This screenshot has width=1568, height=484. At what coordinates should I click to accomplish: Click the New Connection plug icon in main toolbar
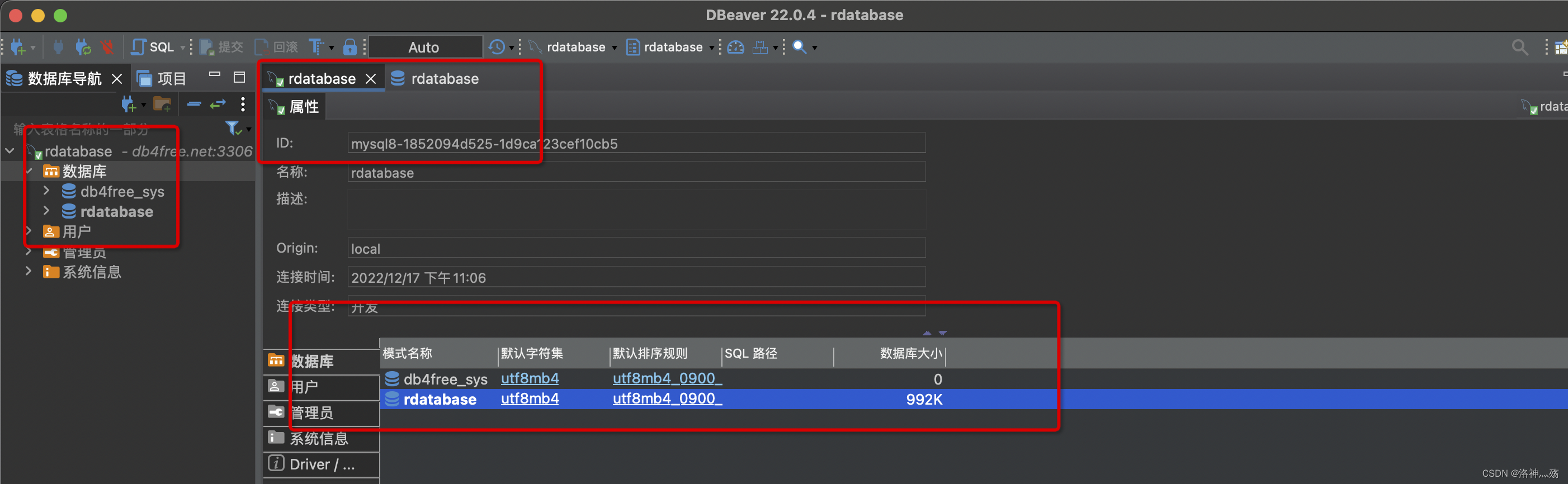point(18,47)
